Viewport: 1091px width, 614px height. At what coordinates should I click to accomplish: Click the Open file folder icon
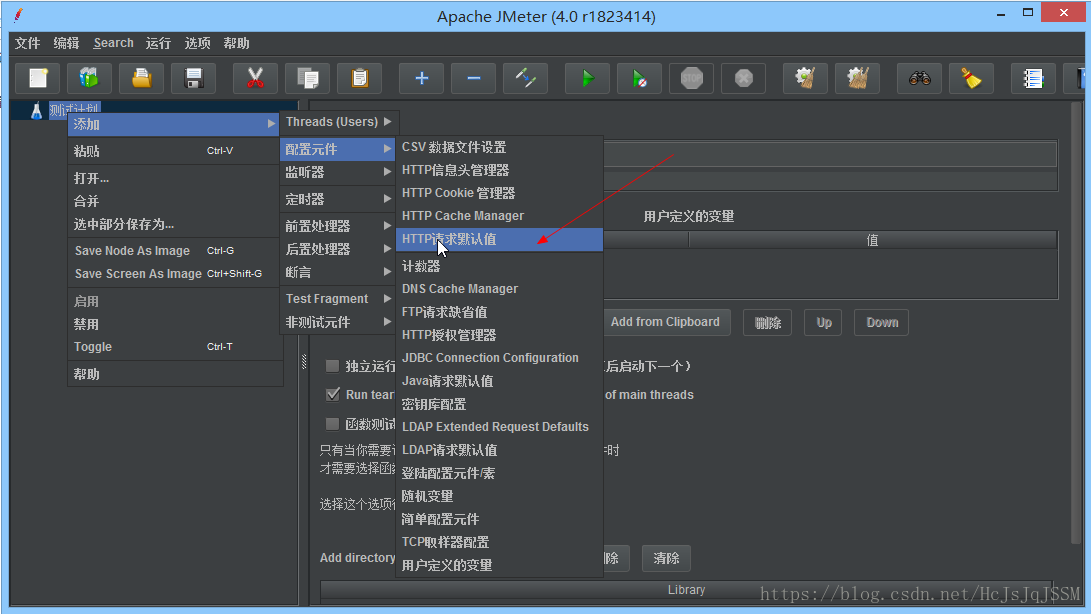coord(141,78)
